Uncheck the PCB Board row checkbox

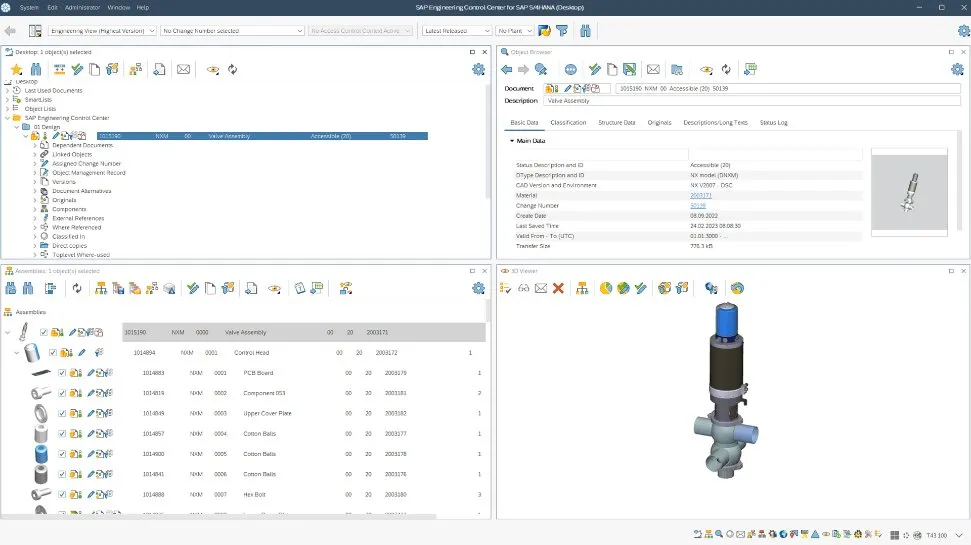62,373
